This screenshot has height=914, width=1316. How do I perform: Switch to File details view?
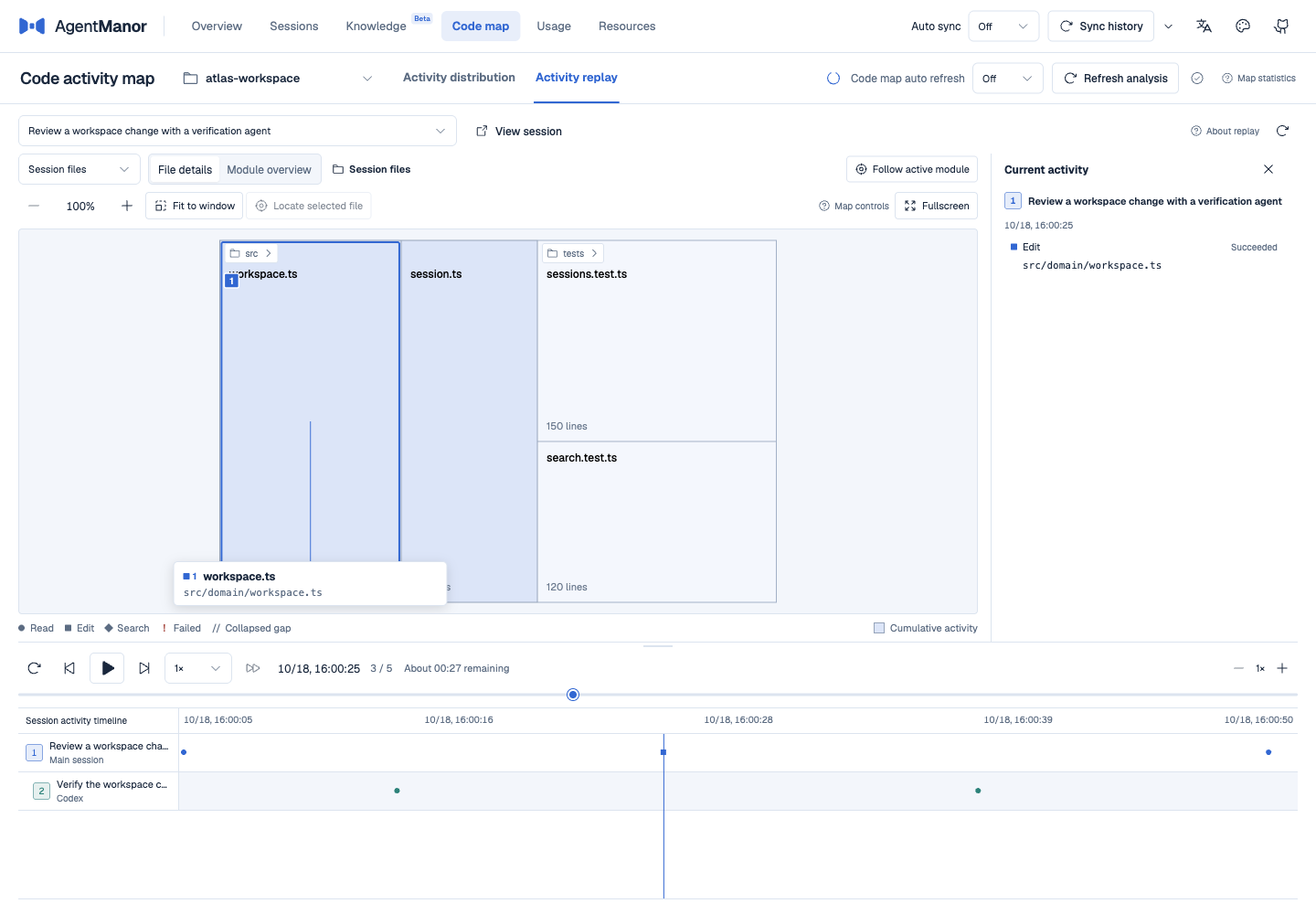tap(185, 169)
